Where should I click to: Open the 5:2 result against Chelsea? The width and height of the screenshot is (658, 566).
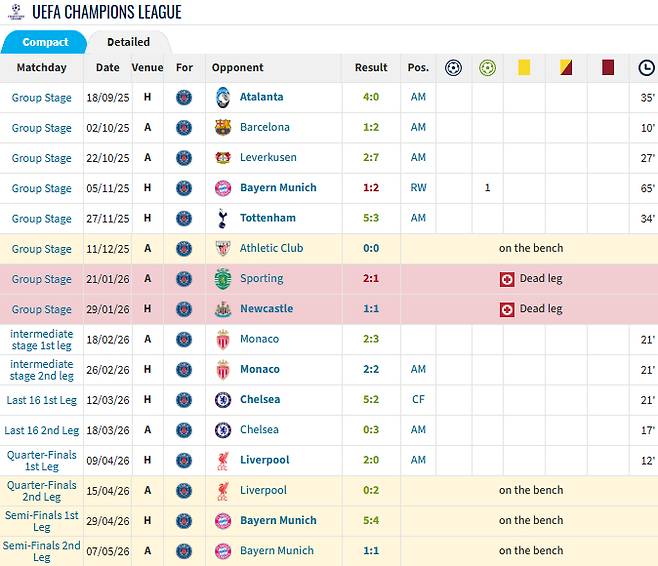click(x=371, y=399)
